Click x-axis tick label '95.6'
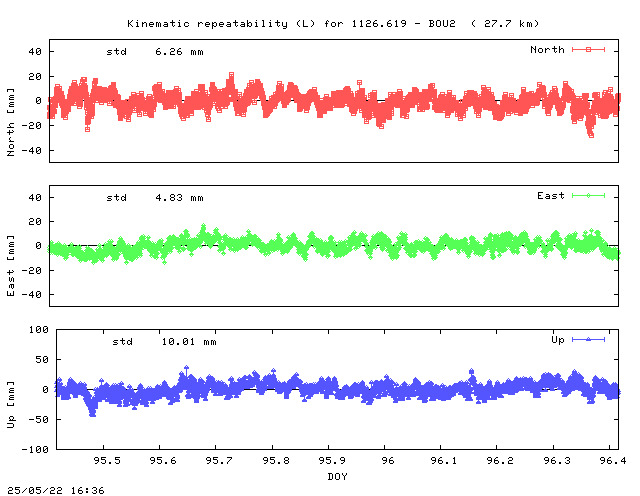 [163, 460]
